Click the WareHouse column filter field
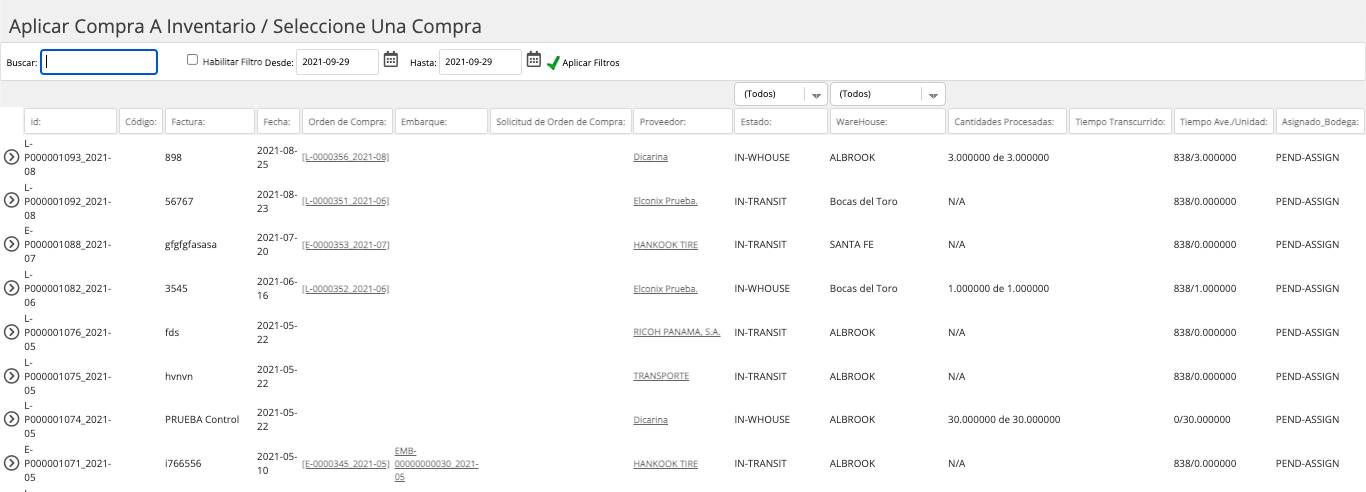The image size is (1366, 492). 888,121
